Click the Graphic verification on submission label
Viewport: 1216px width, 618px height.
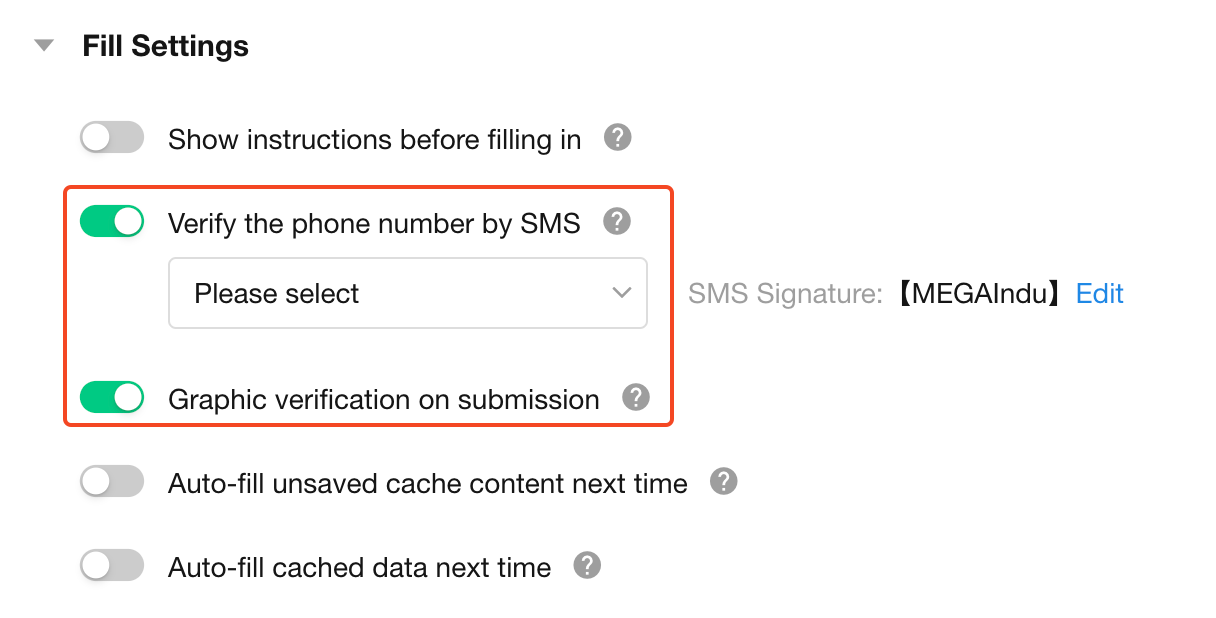tap(383, 400)
